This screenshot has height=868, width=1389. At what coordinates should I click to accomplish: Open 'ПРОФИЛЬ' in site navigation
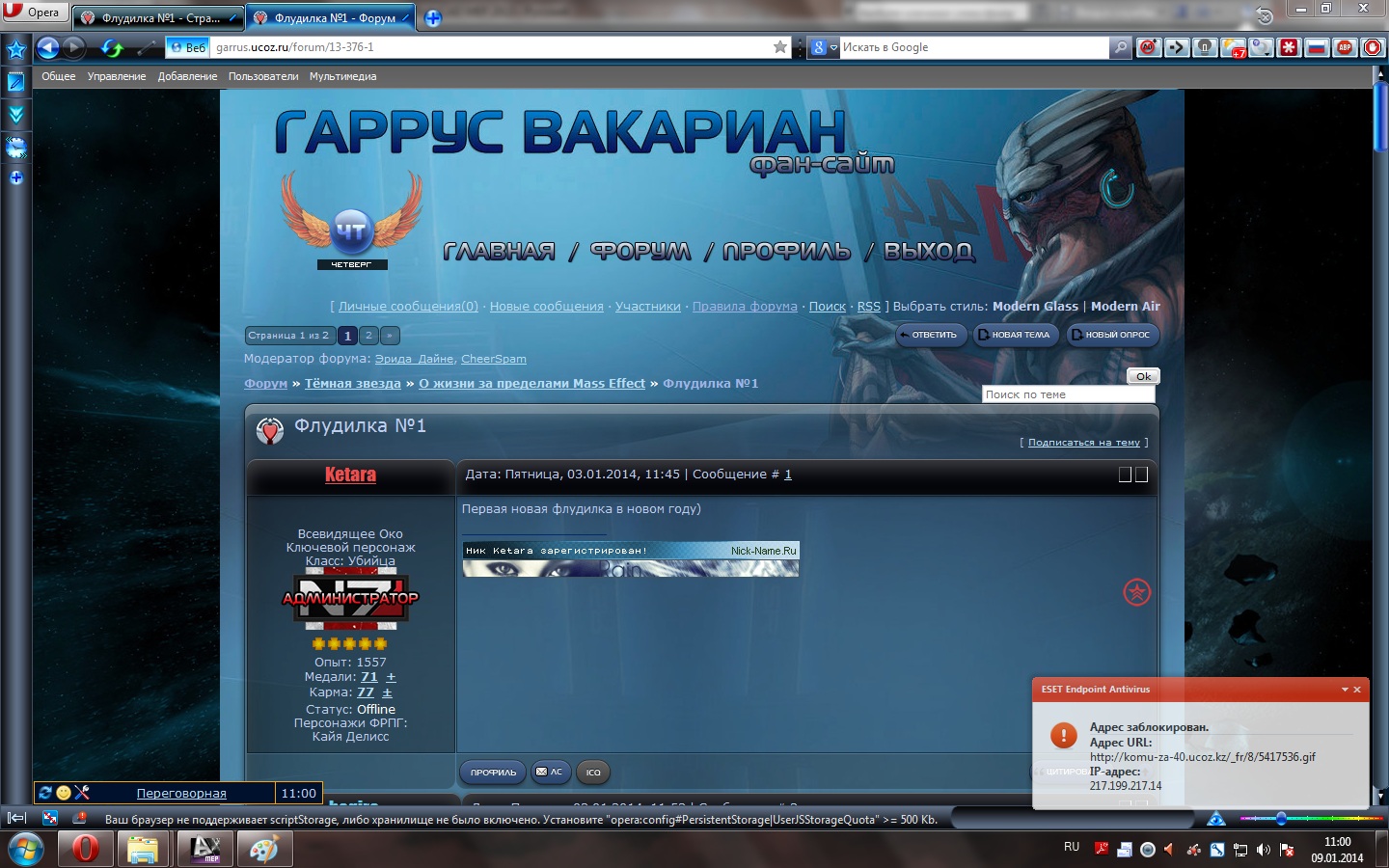point(787,252)
